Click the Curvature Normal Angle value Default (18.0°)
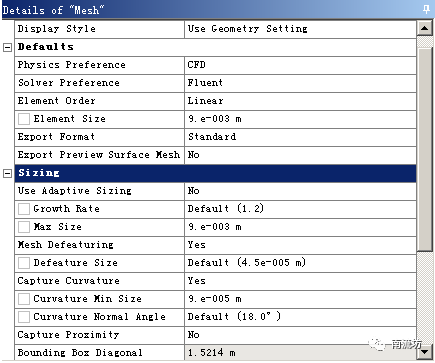Screen dimensions: 435x363 click(x=300, y=317)
